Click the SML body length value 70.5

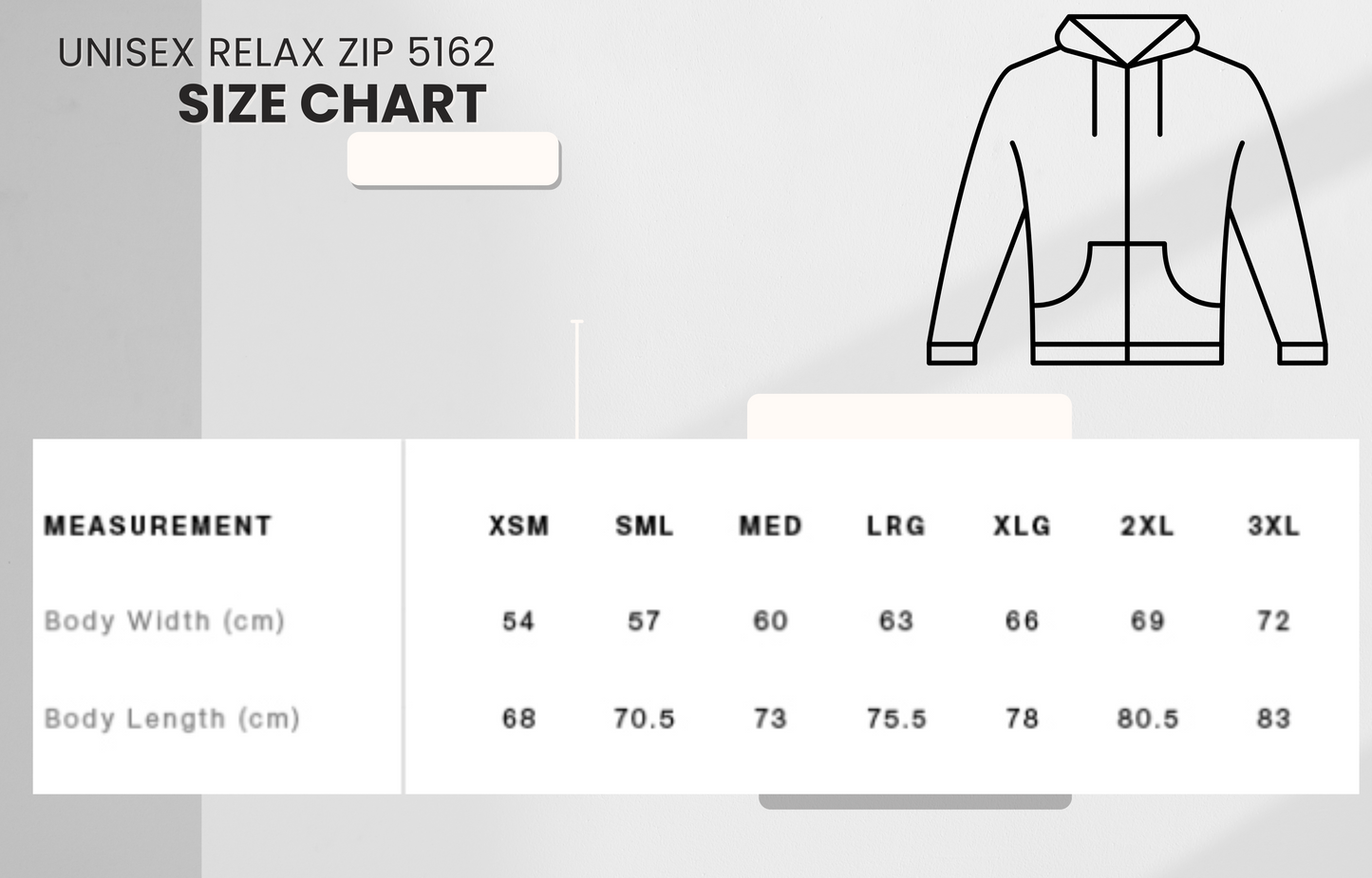tap(644, 719)
